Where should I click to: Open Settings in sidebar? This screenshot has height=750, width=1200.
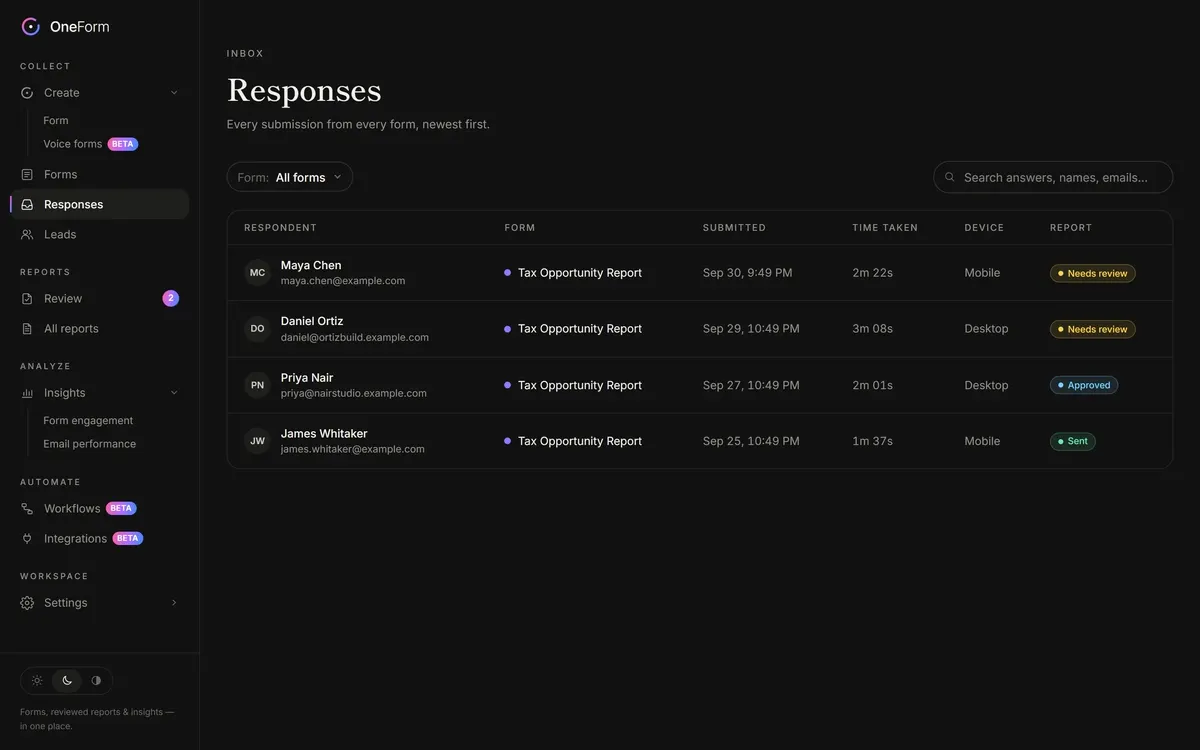point(99,603)
